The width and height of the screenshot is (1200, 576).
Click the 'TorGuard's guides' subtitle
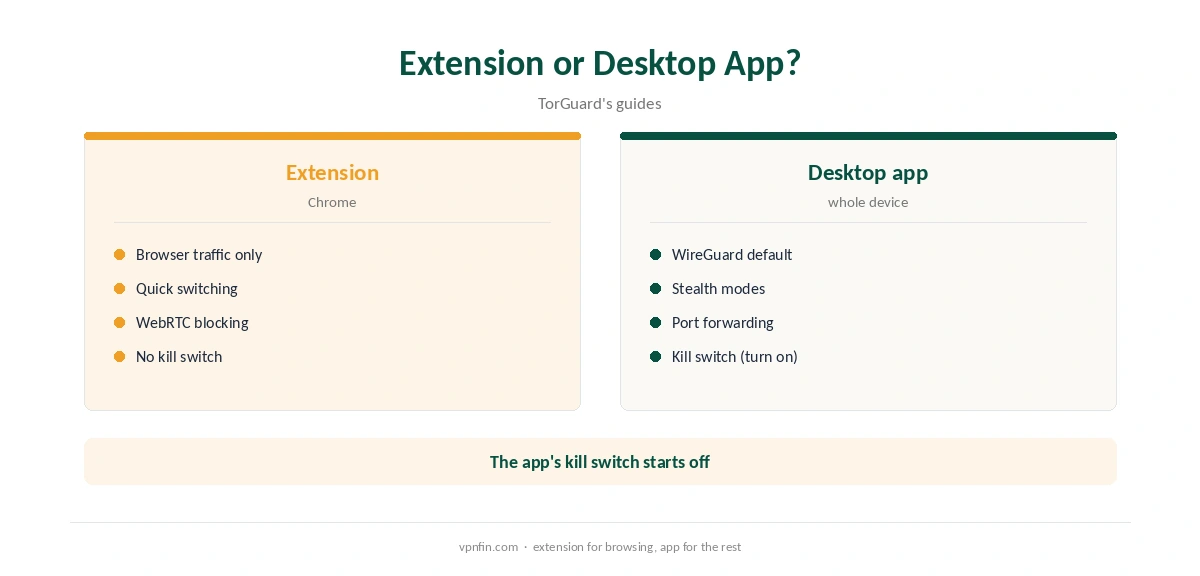600,103
